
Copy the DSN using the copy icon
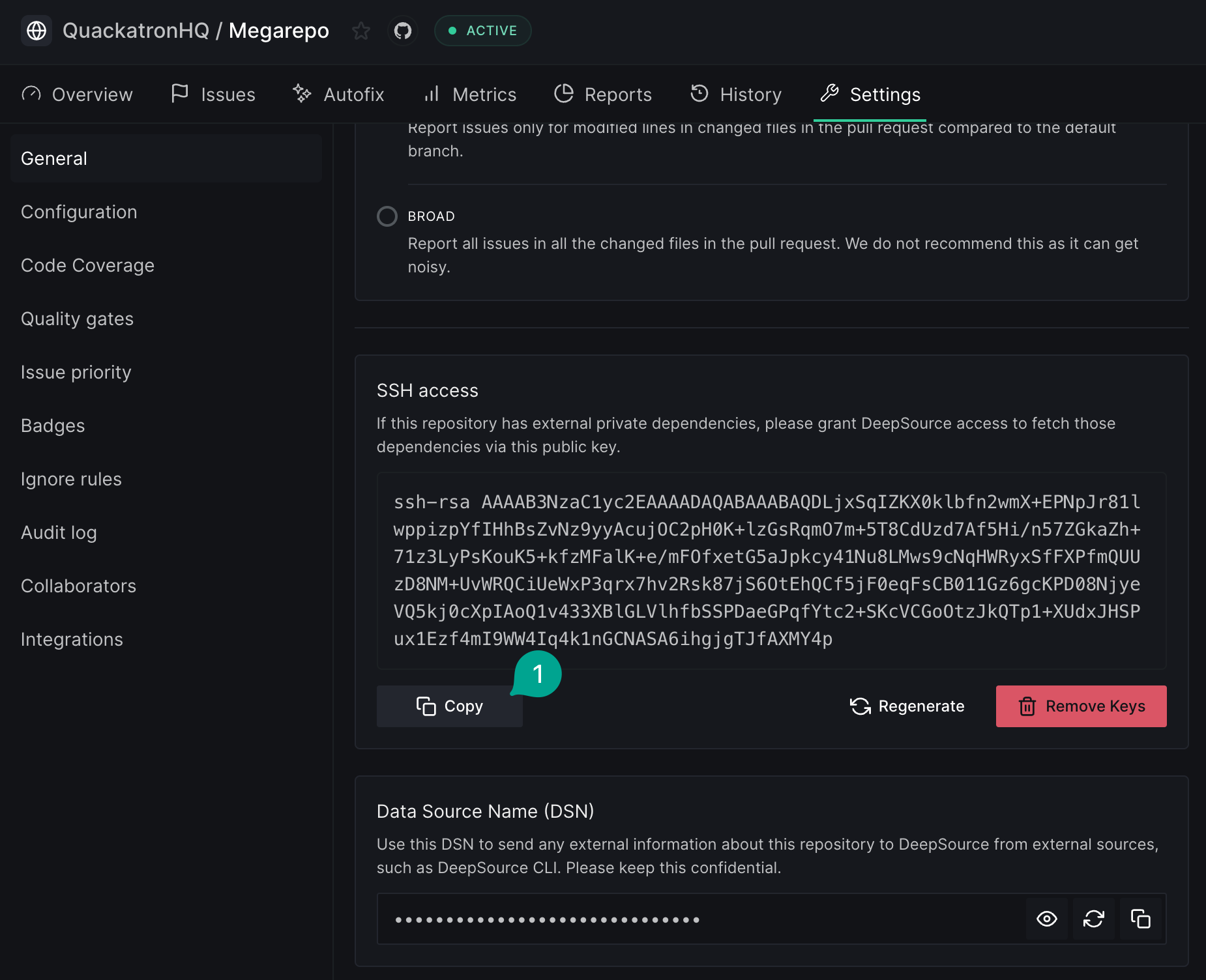point(1141,919)
